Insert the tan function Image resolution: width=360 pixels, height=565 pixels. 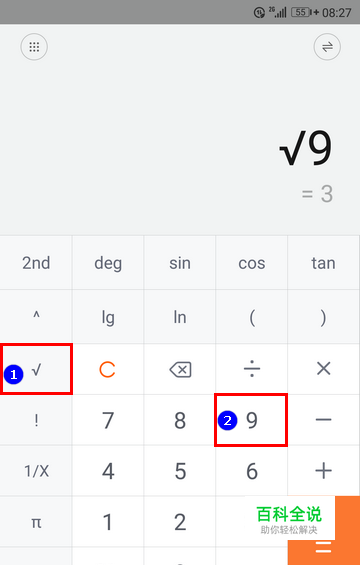[323, 263]
